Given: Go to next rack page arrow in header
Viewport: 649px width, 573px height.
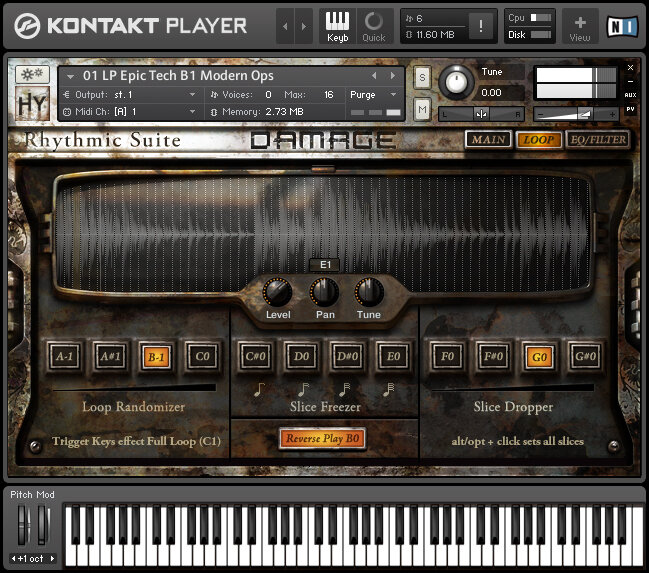Looking at the screenshot, I should (304, 26).
